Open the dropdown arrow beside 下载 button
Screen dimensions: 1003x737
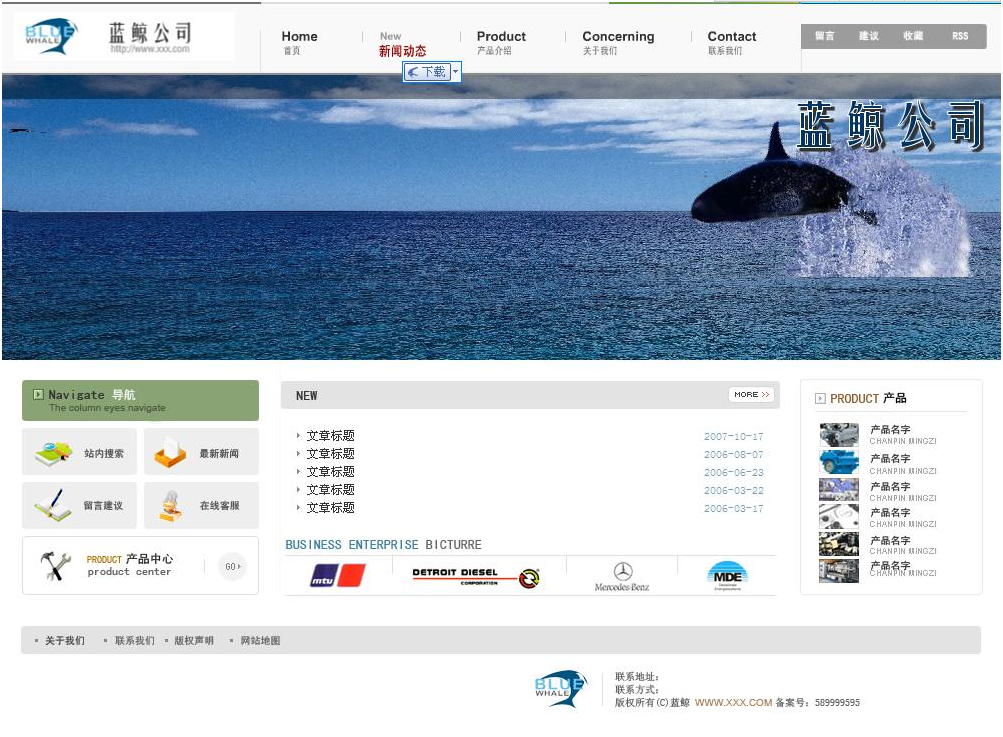[456, 72]
